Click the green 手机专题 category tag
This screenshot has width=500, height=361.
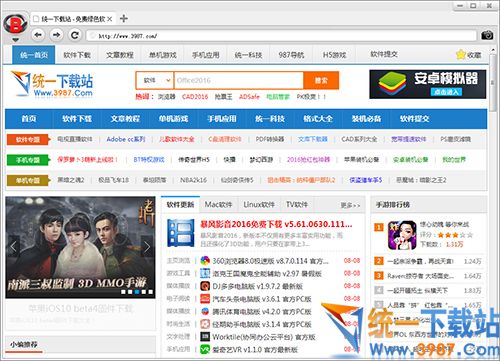pos(28,160)
